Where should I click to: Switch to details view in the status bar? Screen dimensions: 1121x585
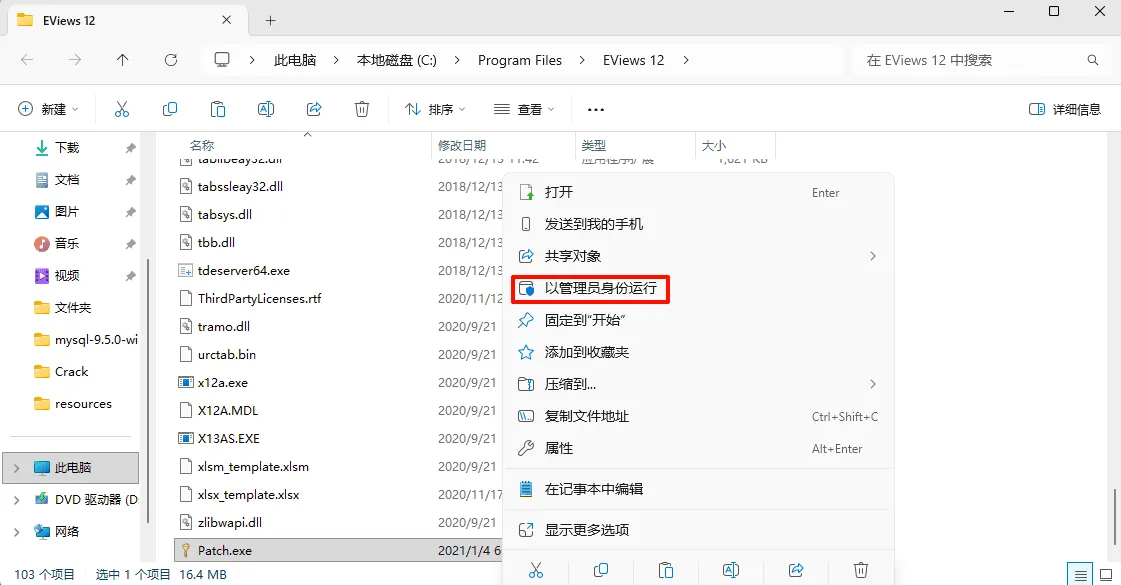1080,574
